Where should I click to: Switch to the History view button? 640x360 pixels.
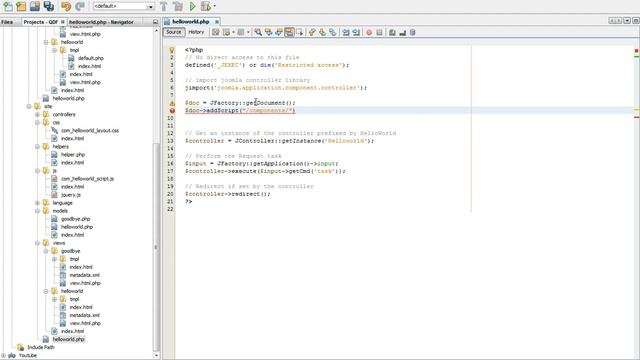point(196,32)
